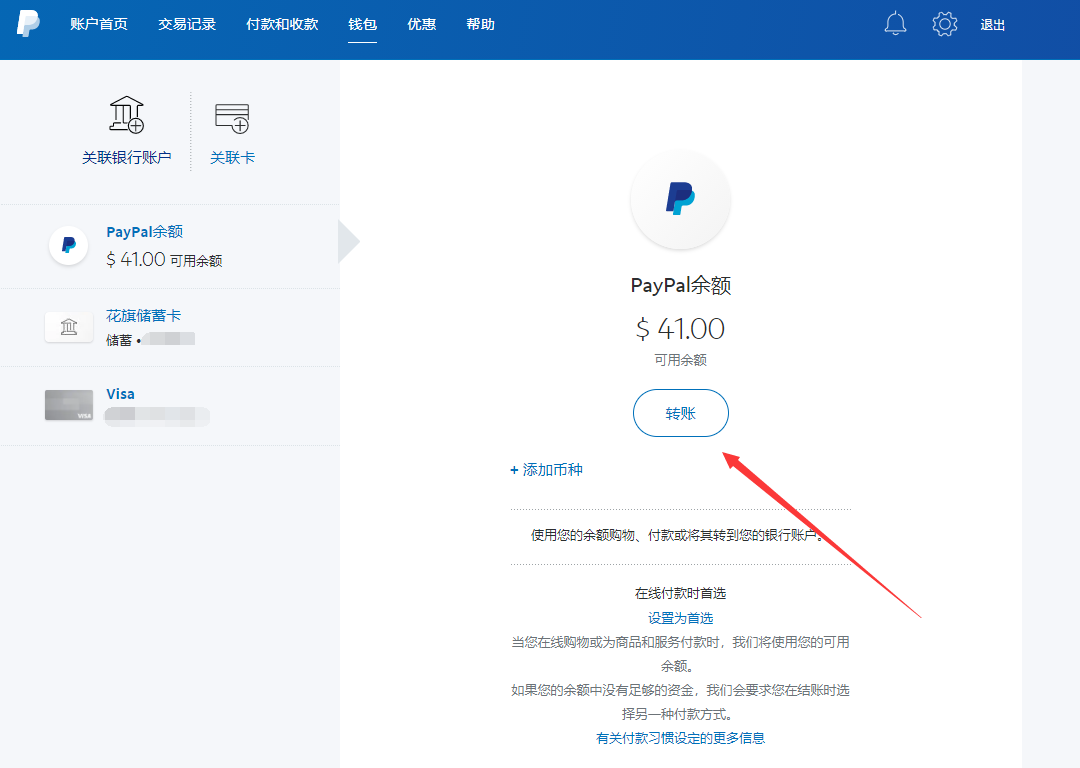Click the 转账 button
The width and height of the screenshot is (1080, 768).
coord(680,412)
